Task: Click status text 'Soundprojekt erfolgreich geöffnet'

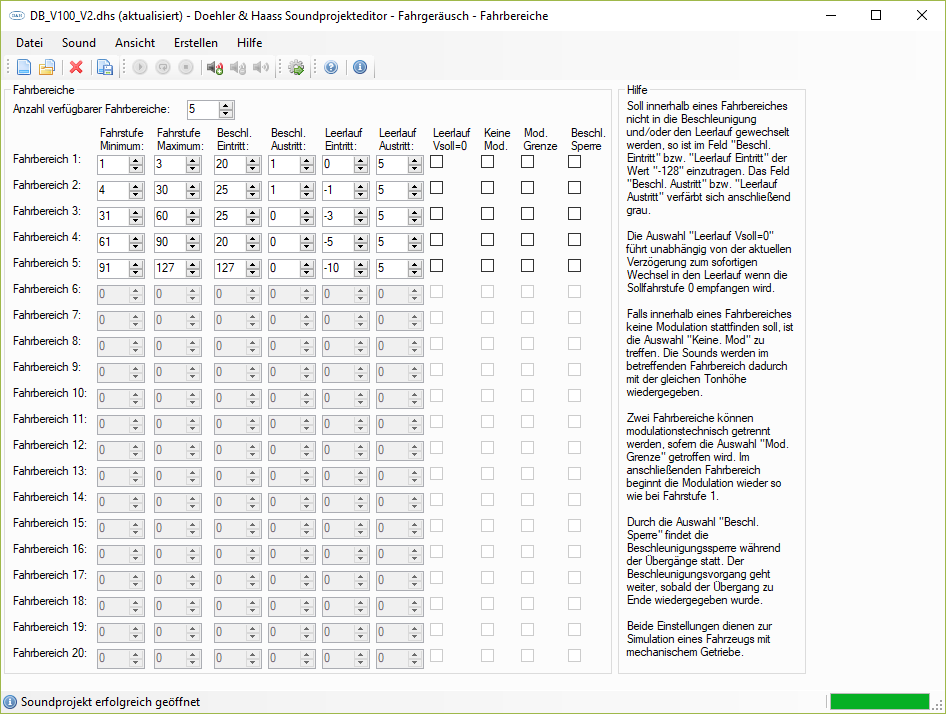Action: [x=110, y=702]
